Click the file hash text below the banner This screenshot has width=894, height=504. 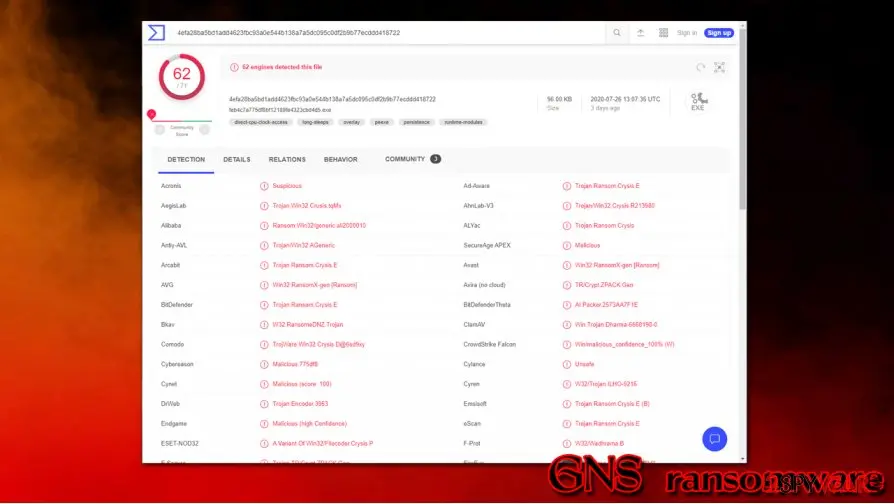pos(332,99)
